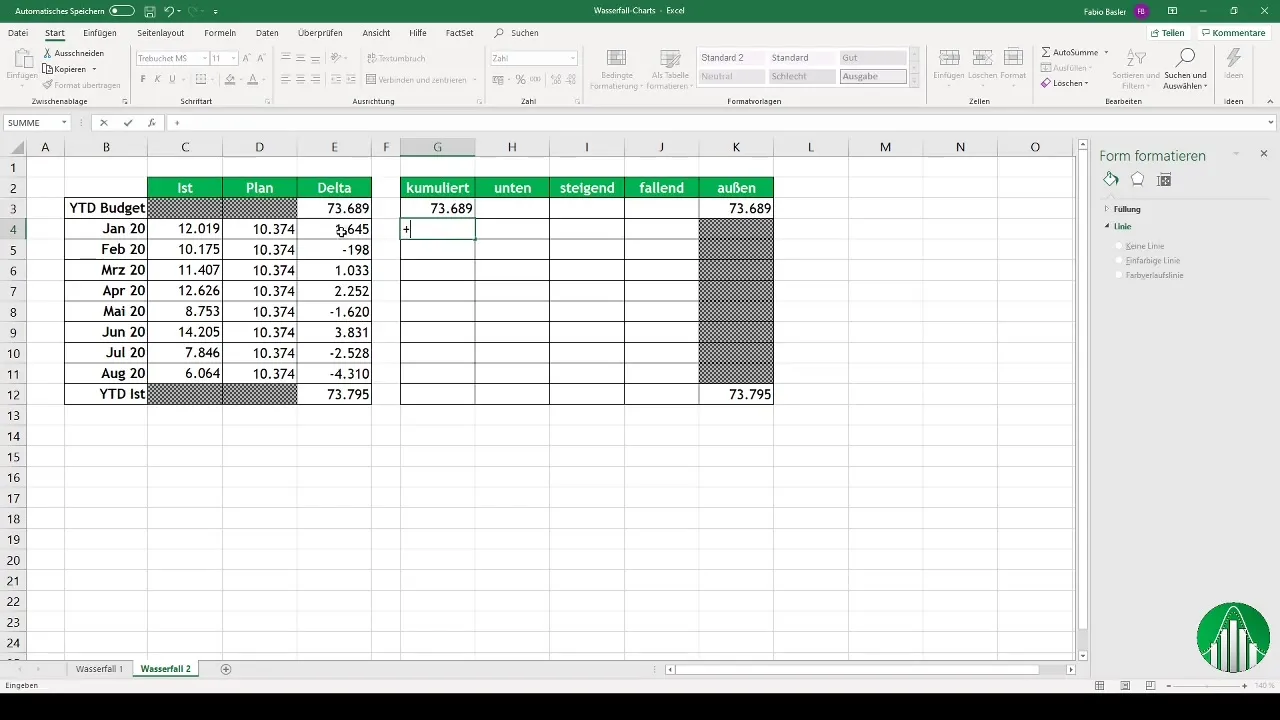Open the Quick Access Toolbar customize arrow

(216, 11)
